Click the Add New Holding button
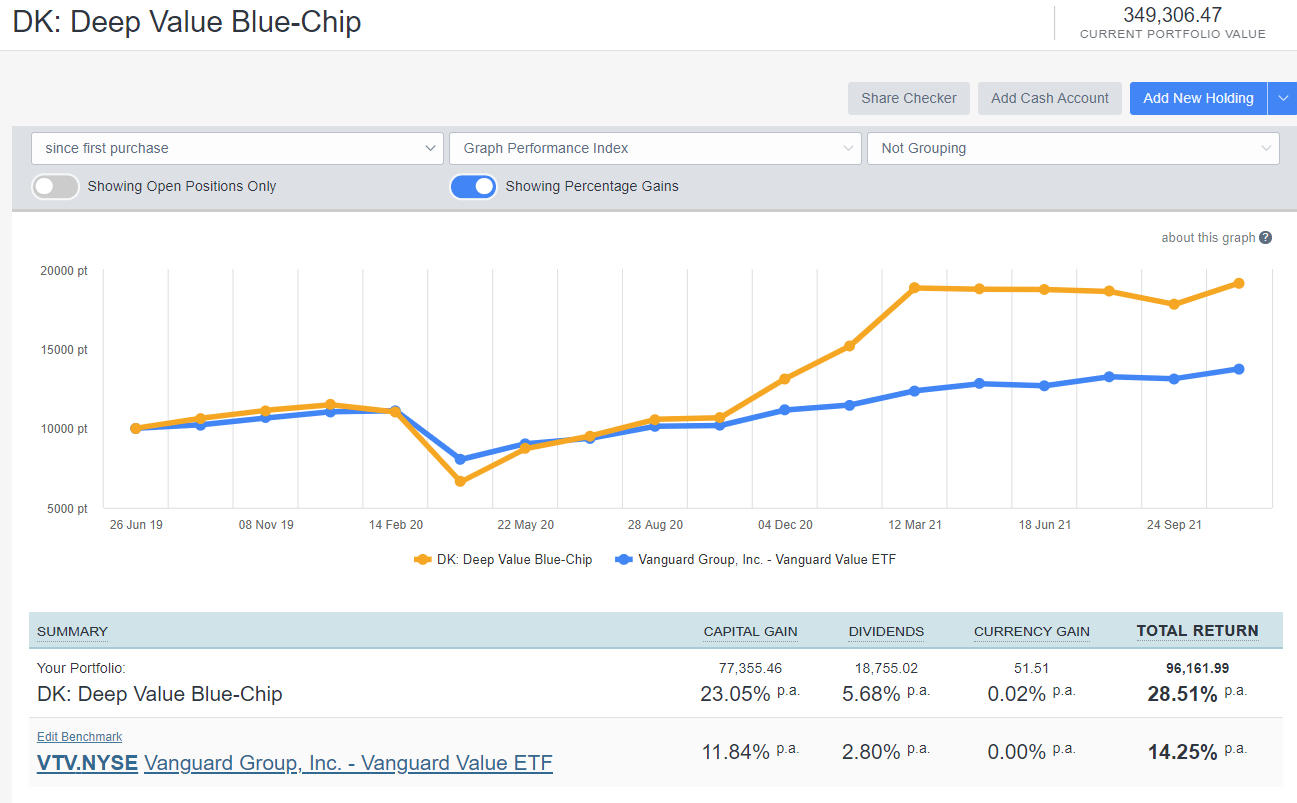1297x803 pixels. coord(1198,98)
